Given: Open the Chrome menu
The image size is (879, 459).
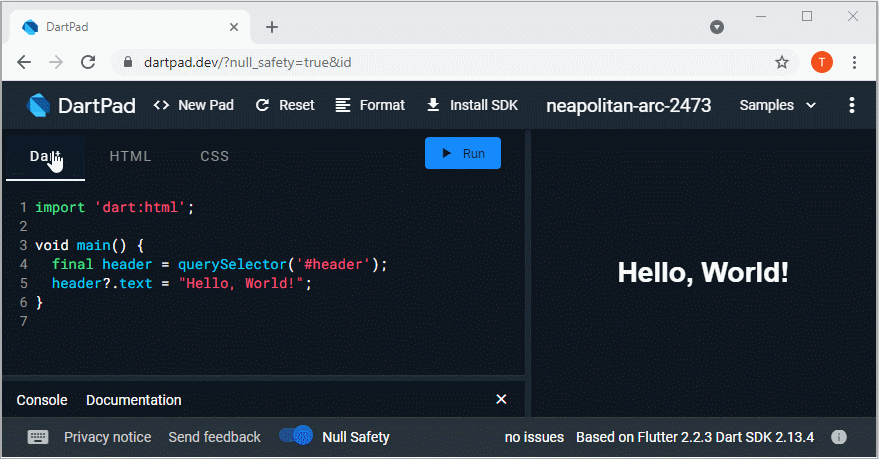Looking at the screenshot, I should click(x=854, y=62).
